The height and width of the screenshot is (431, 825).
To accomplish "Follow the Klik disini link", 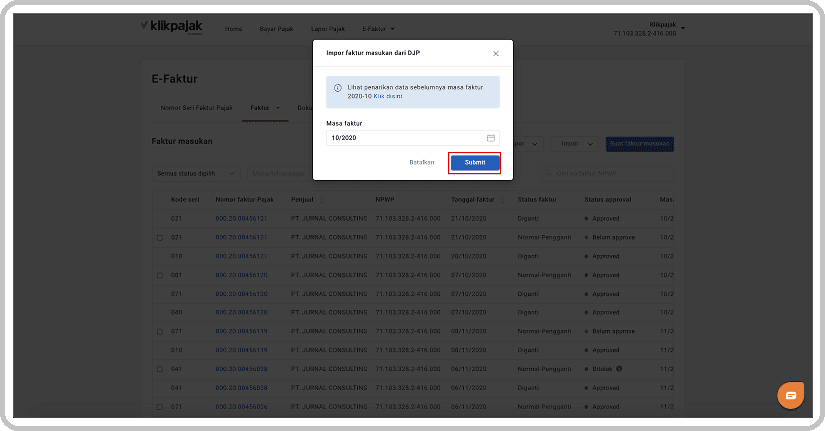I will (388, 96).
